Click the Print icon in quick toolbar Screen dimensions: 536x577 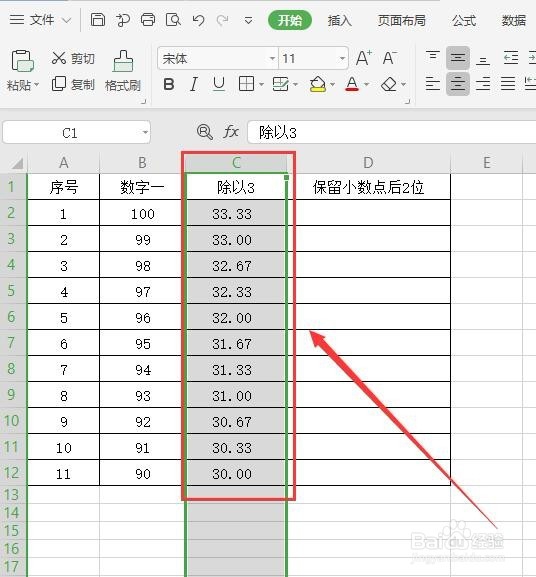[148, 20]
